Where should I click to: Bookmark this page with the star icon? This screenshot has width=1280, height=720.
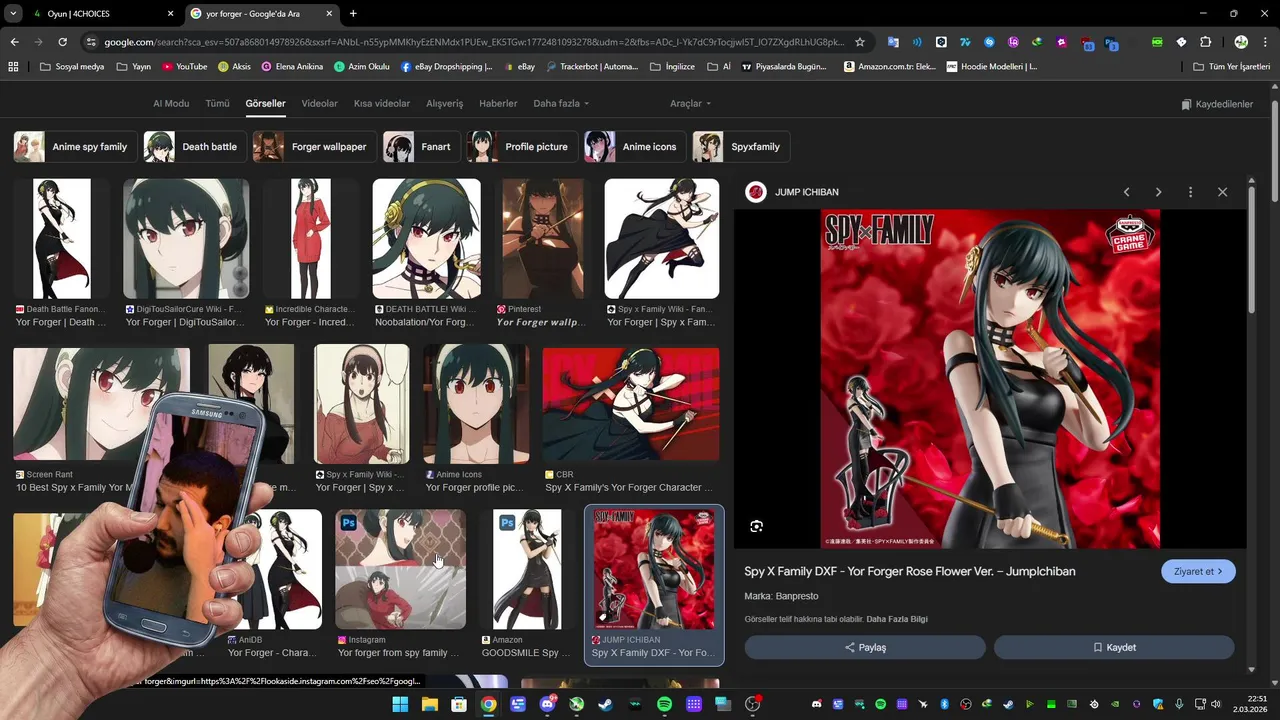(x=859, y=42)
